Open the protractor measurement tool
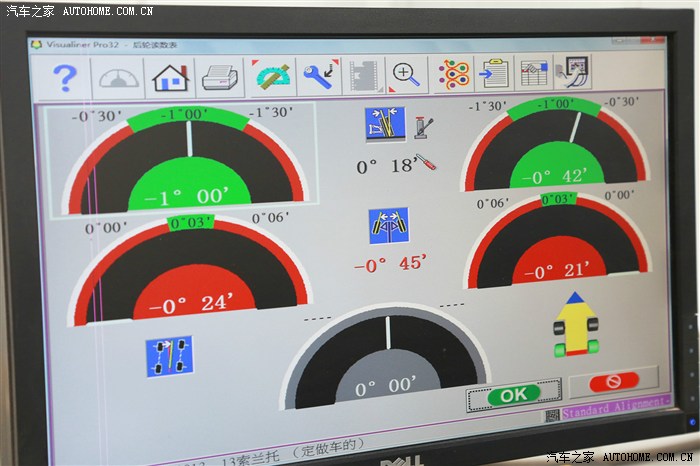 click(x=272, y=75)
